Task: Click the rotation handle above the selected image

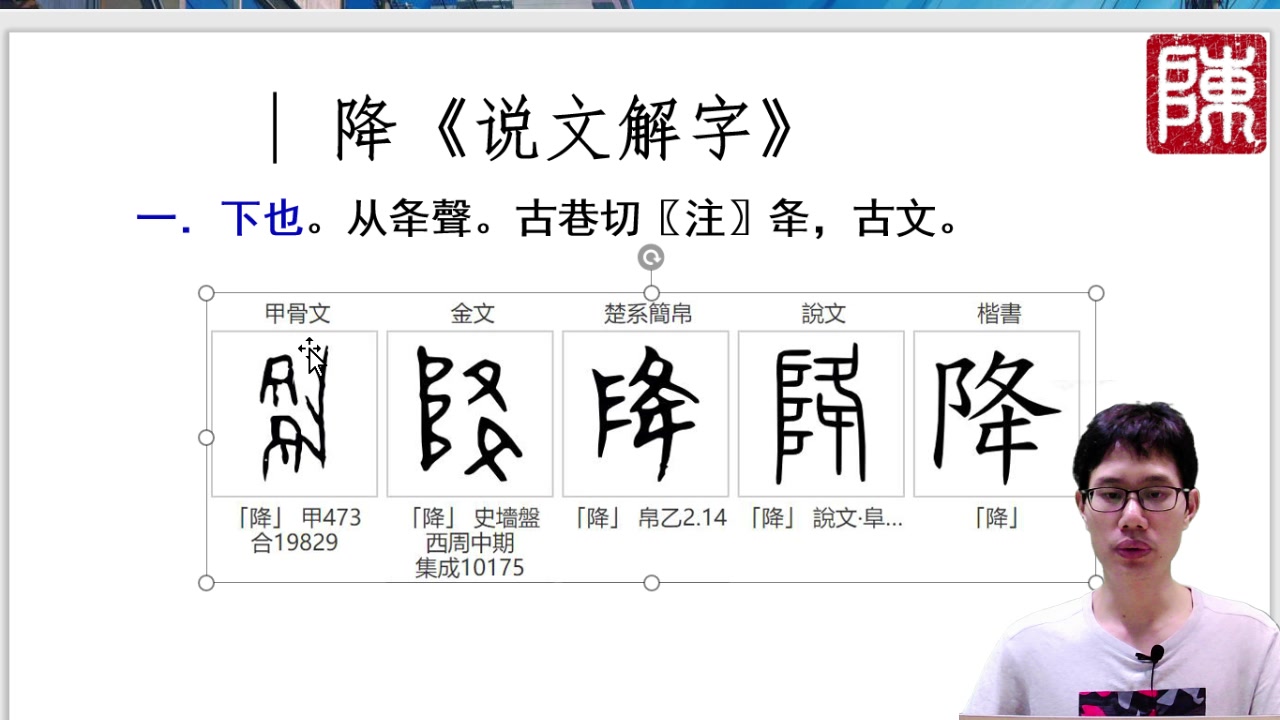Action: click(x=651, y=258)
